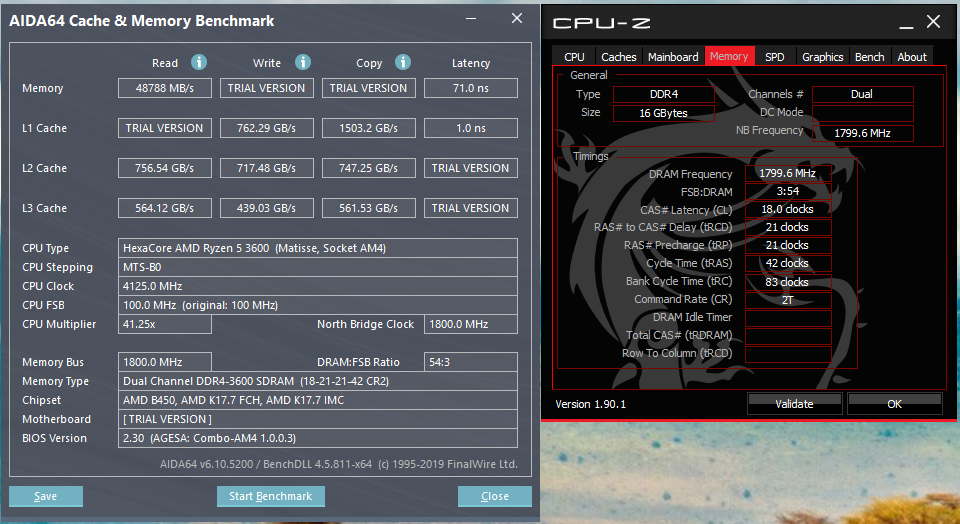The image size is (960, 524).
Task: Click the CAS# Latency value 18.0 clocks
Action: tap(788, 209)
